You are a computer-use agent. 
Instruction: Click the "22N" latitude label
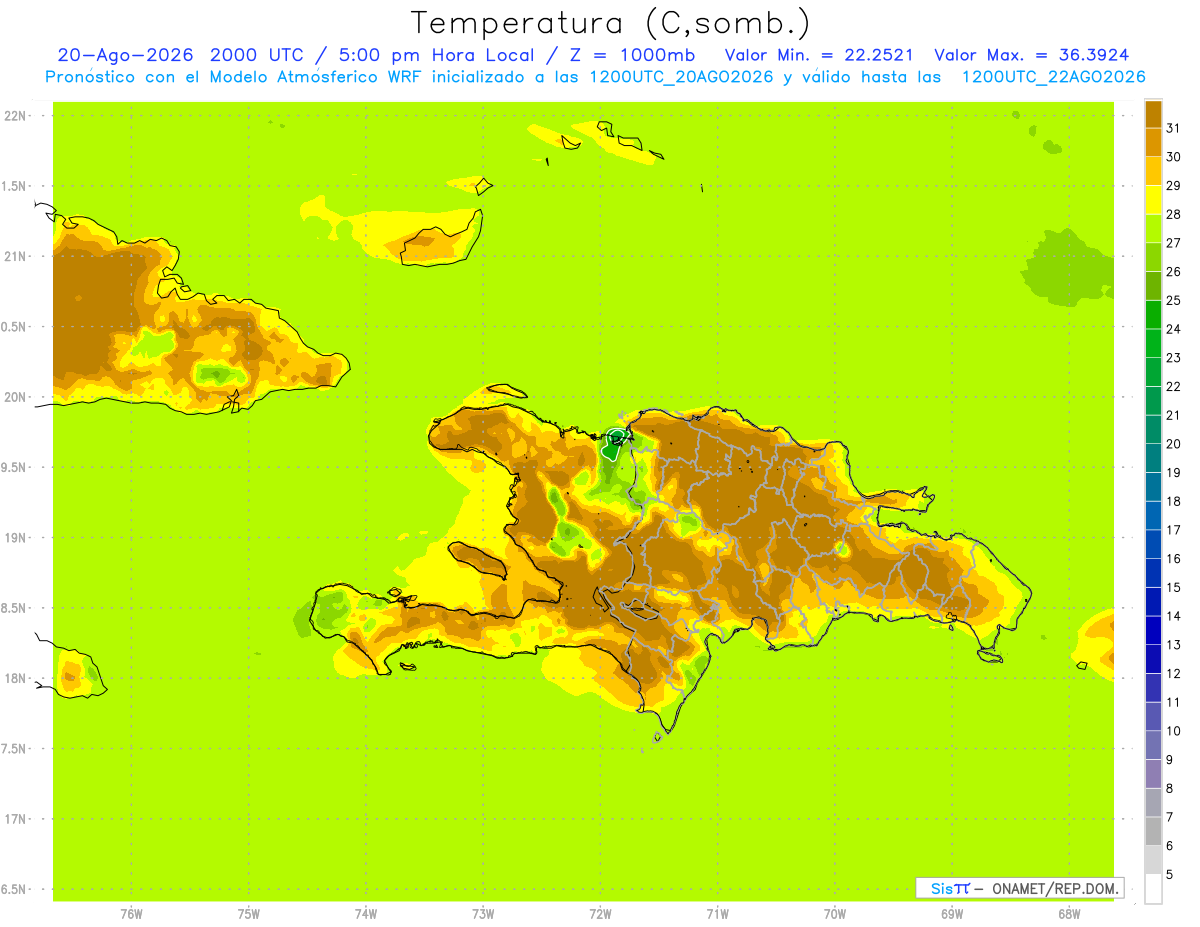click(15, 116)
